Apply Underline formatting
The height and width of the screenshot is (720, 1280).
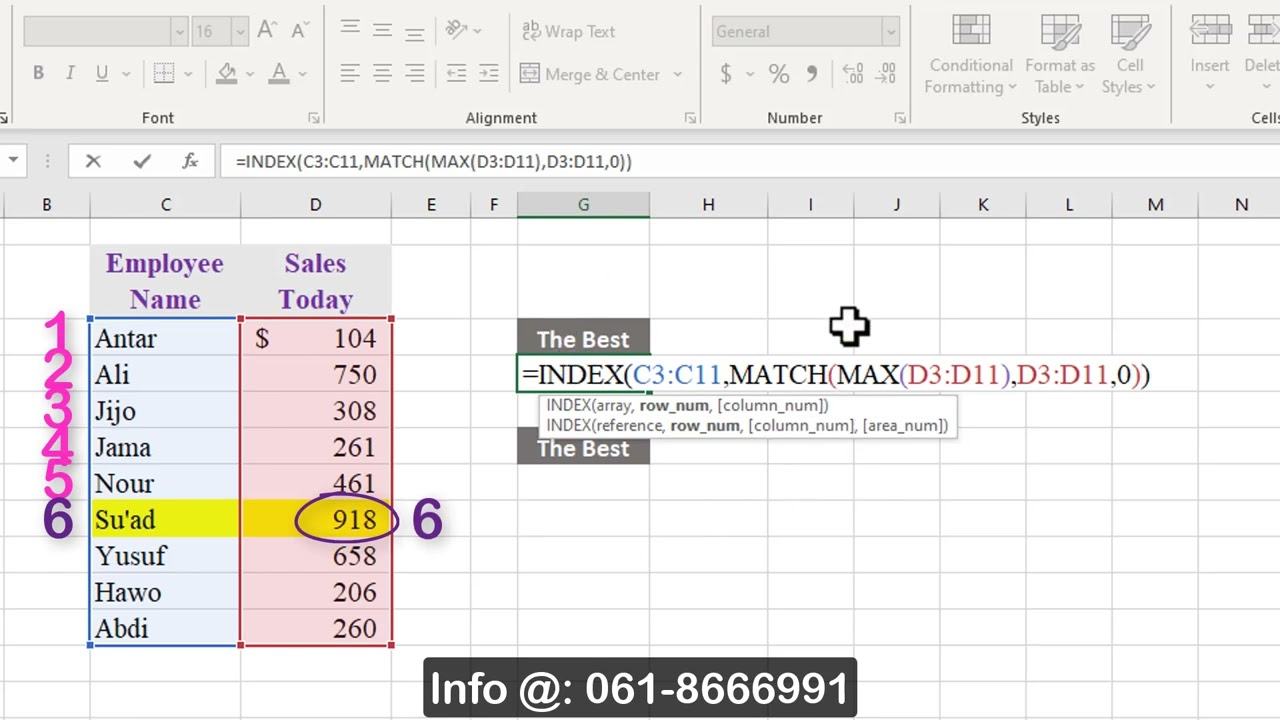(x=102, y=74)
